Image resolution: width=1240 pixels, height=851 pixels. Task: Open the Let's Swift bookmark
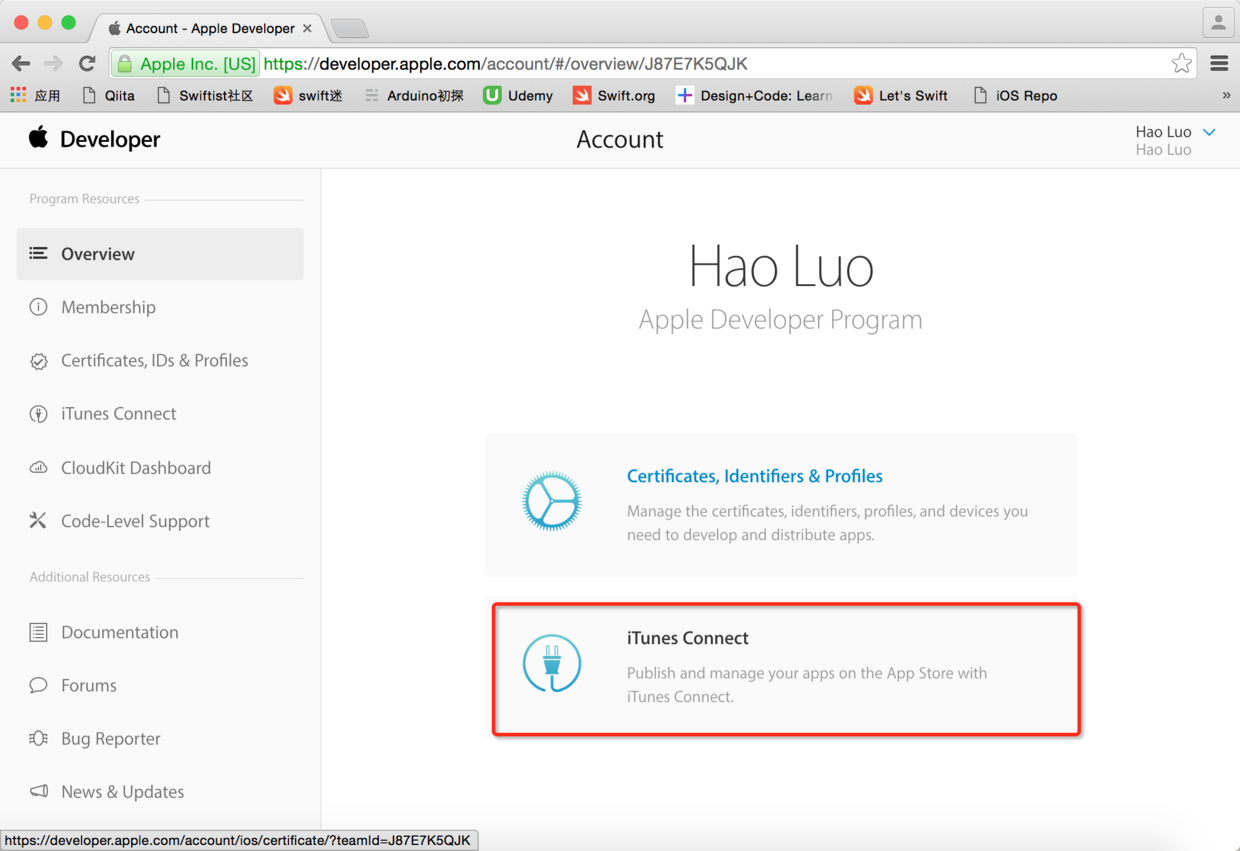(901, 95)
